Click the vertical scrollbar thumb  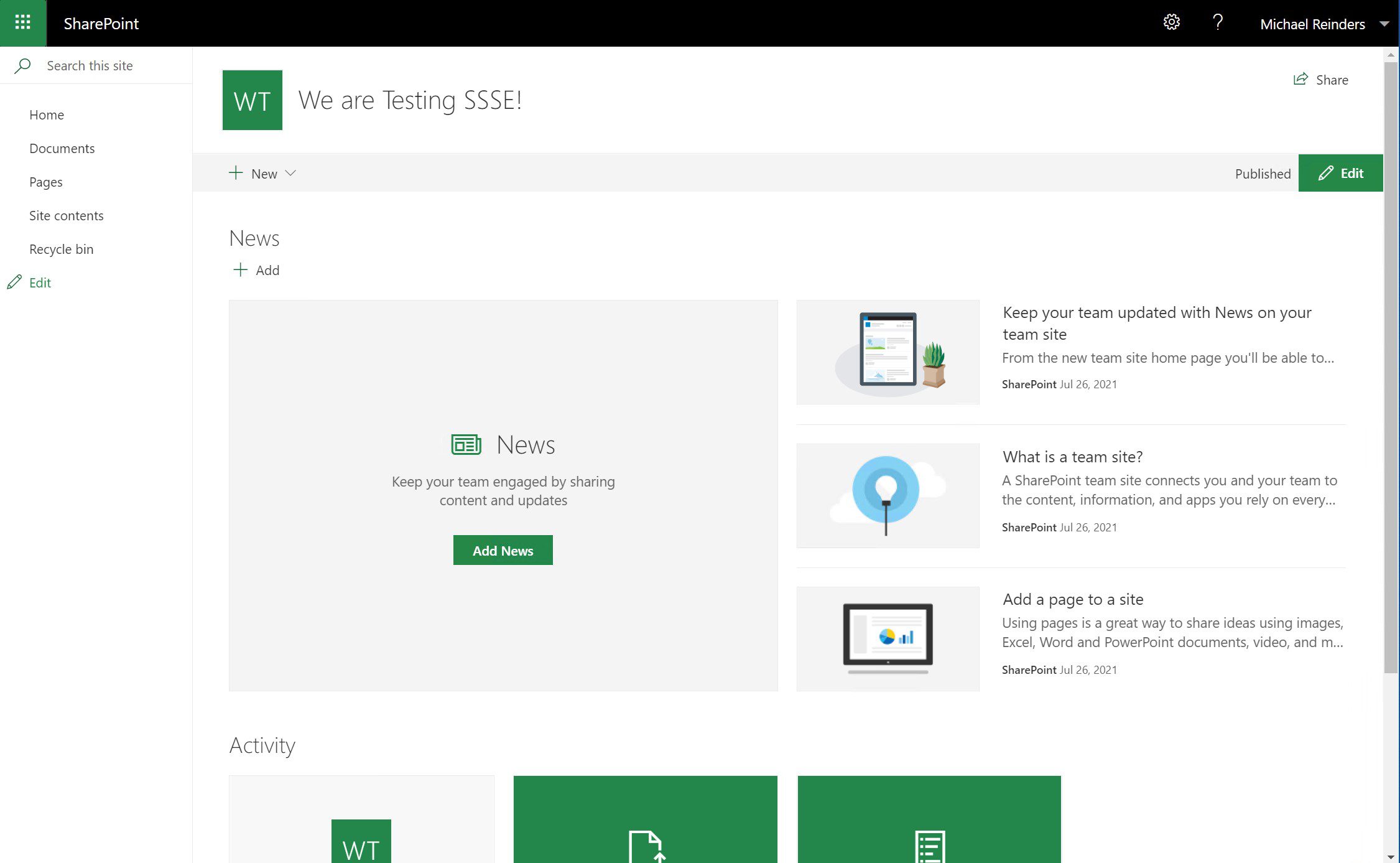[x=1391, y=367]
